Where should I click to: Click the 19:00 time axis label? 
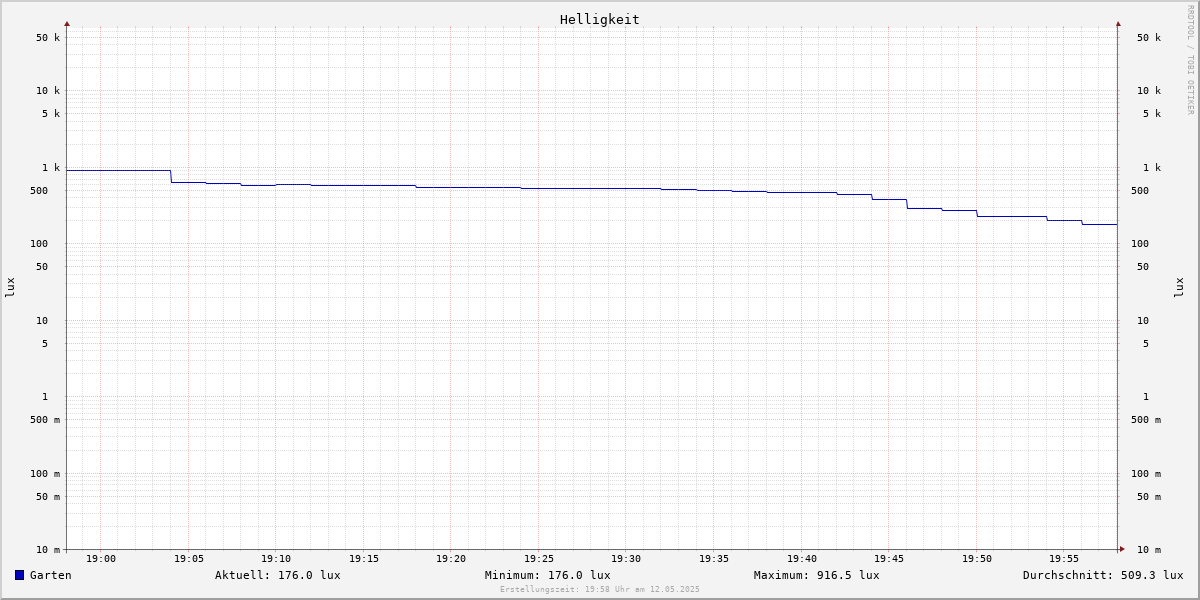[x=101, y=559]
